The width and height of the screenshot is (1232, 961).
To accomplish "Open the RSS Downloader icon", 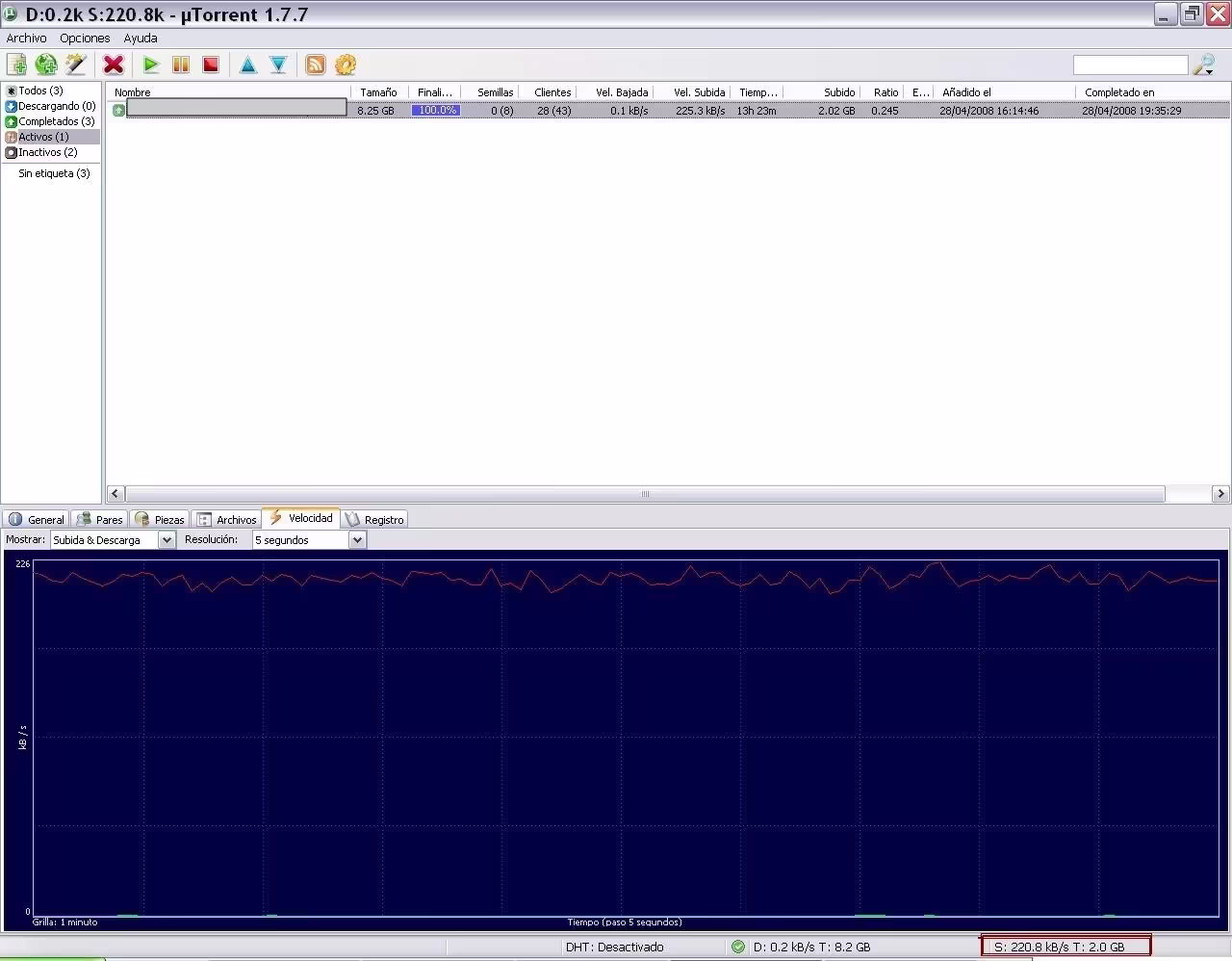I will (315, 65).
